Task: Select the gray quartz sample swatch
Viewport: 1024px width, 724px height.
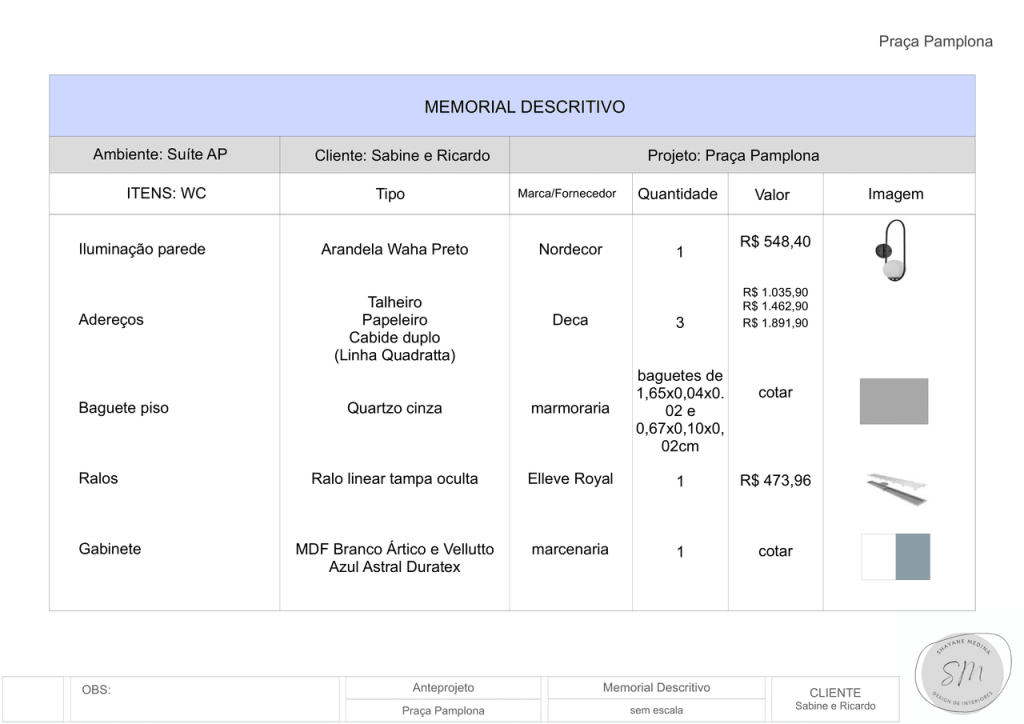Action: pyautogui.click(x=893, y=401)
